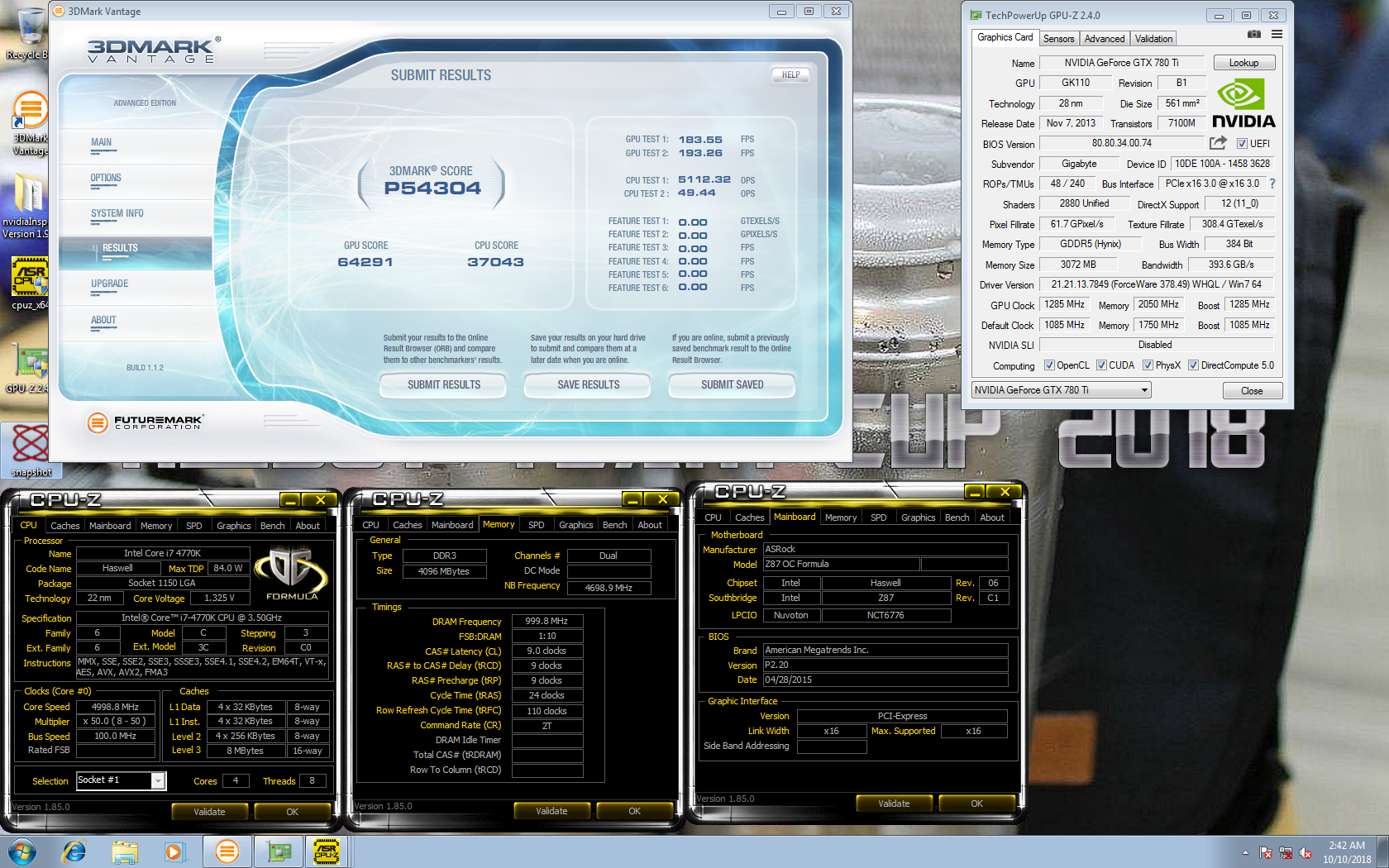This screenshot has width=1389, height=868.
Task: Switch to CPU-Z taskbar icon
Action: click(327, 851)
